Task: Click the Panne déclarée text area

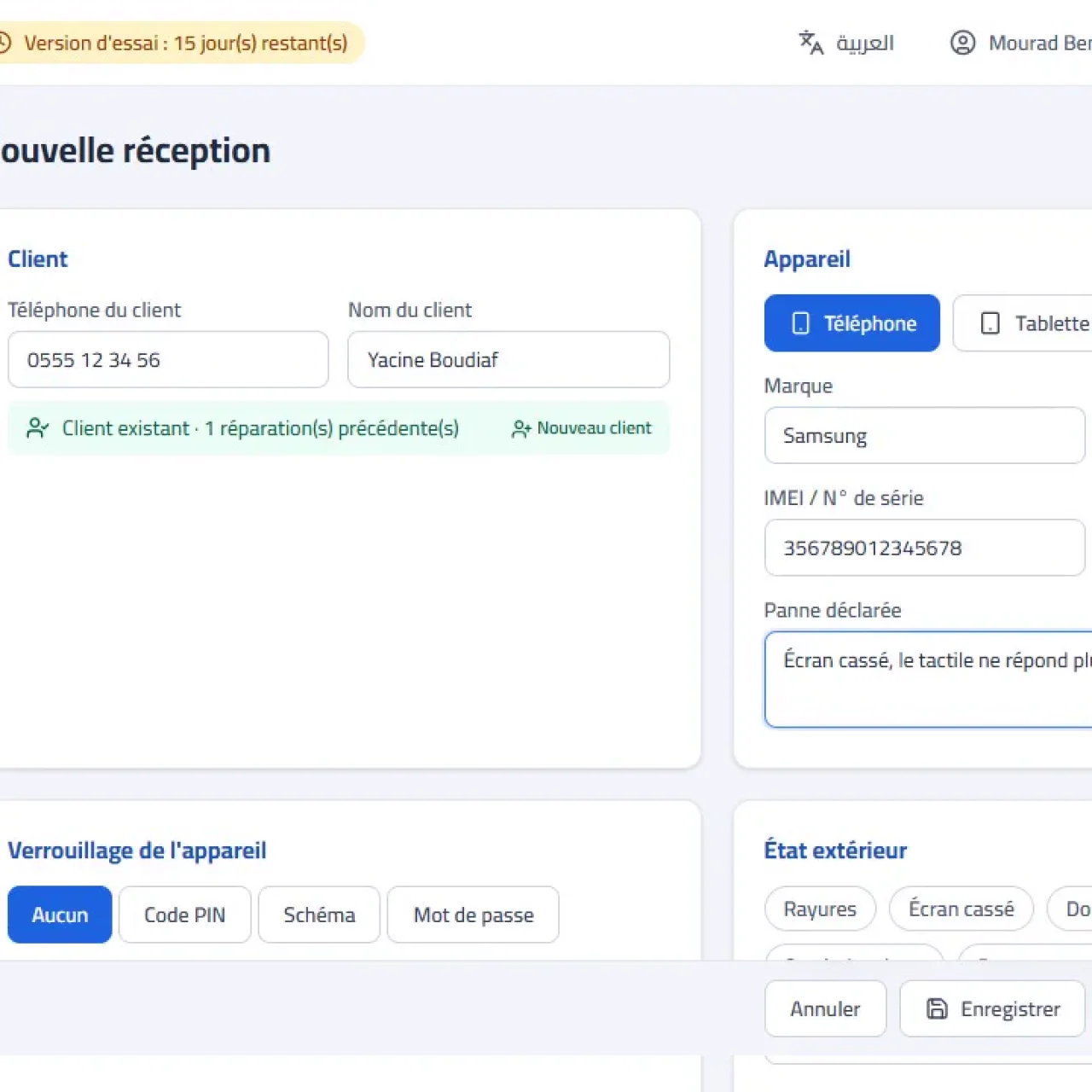Action: point(928,679)
